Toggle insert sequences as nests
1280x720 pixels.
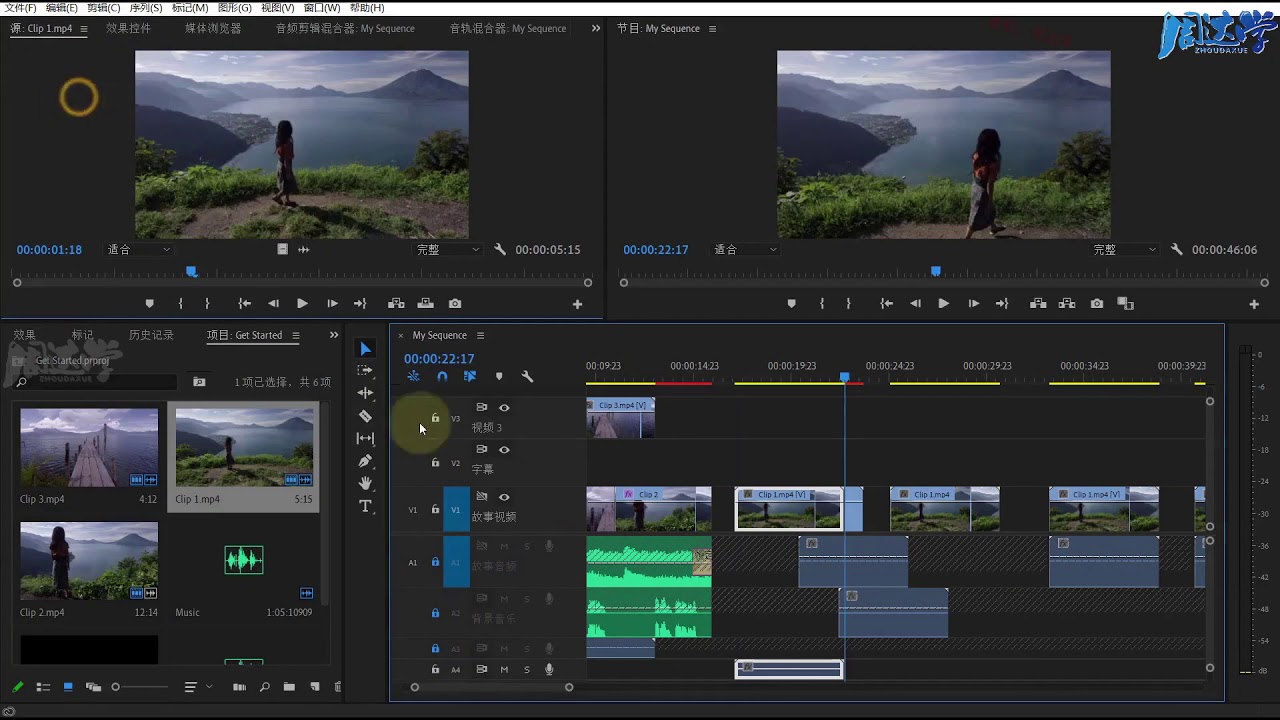[x=413, y=377]
